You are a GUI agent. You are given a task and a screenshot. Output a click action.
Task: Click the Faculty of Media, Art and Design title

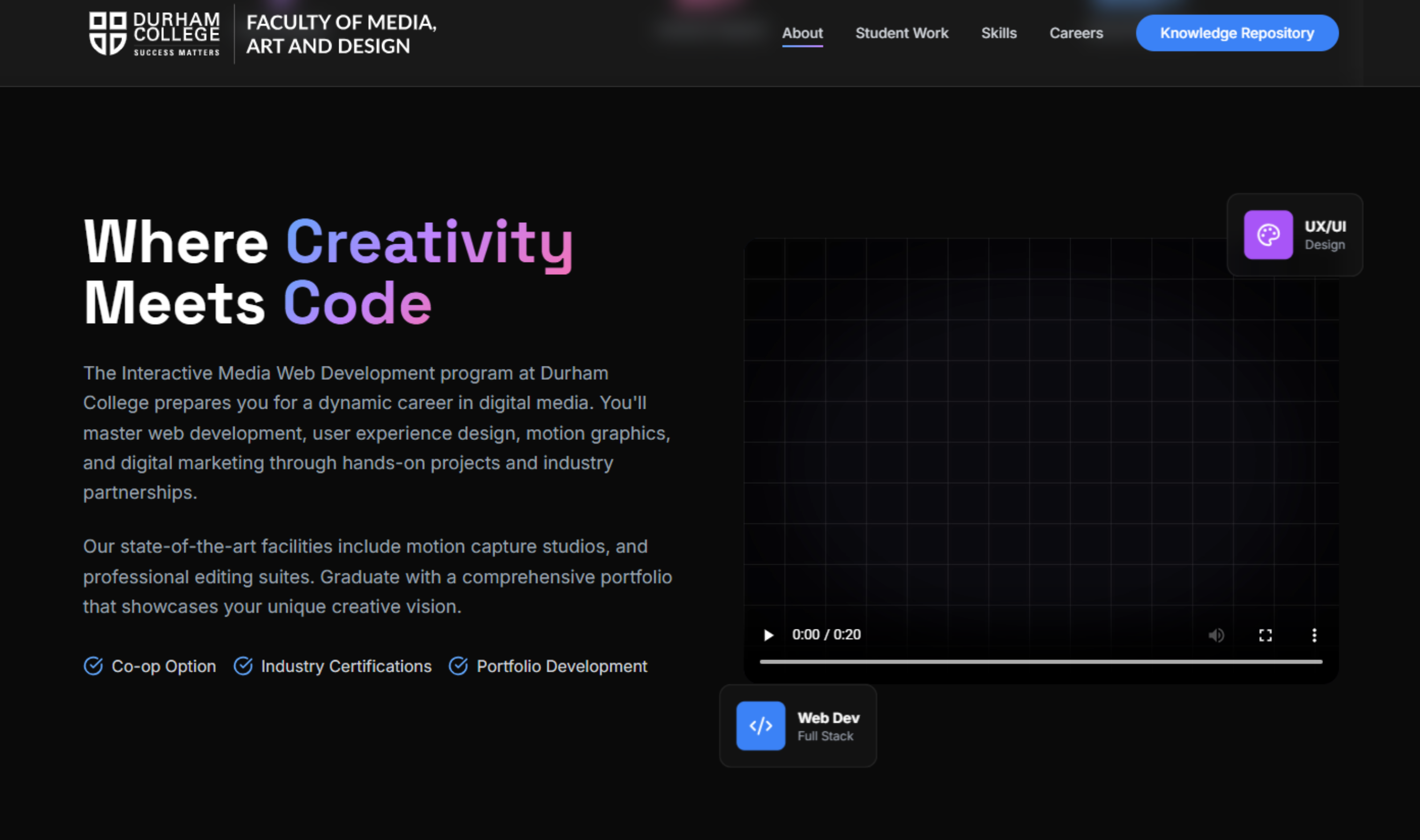(341, 34)
